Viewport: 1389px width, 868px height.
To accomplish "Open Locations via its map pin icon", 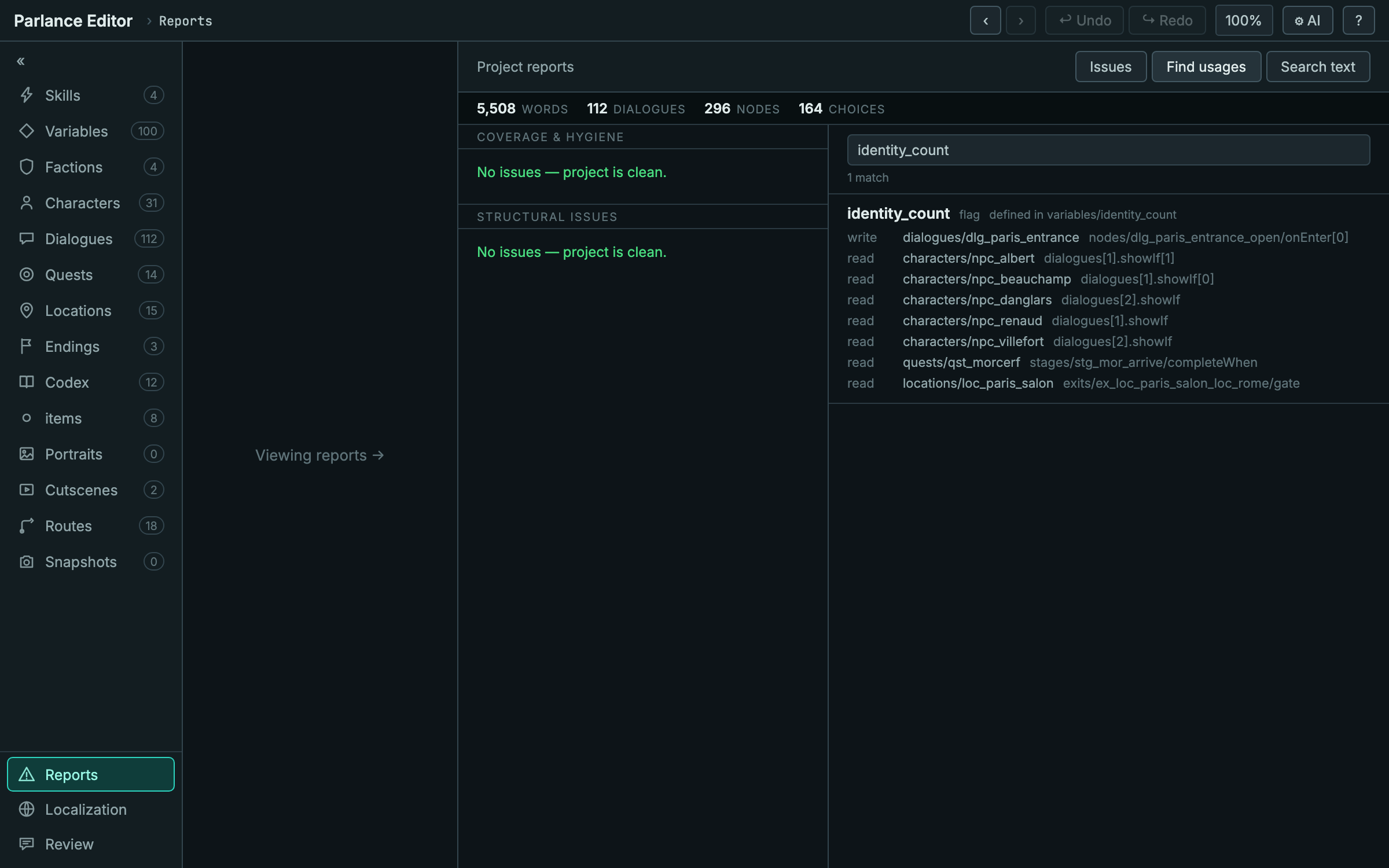I will (x=27, y=310).
